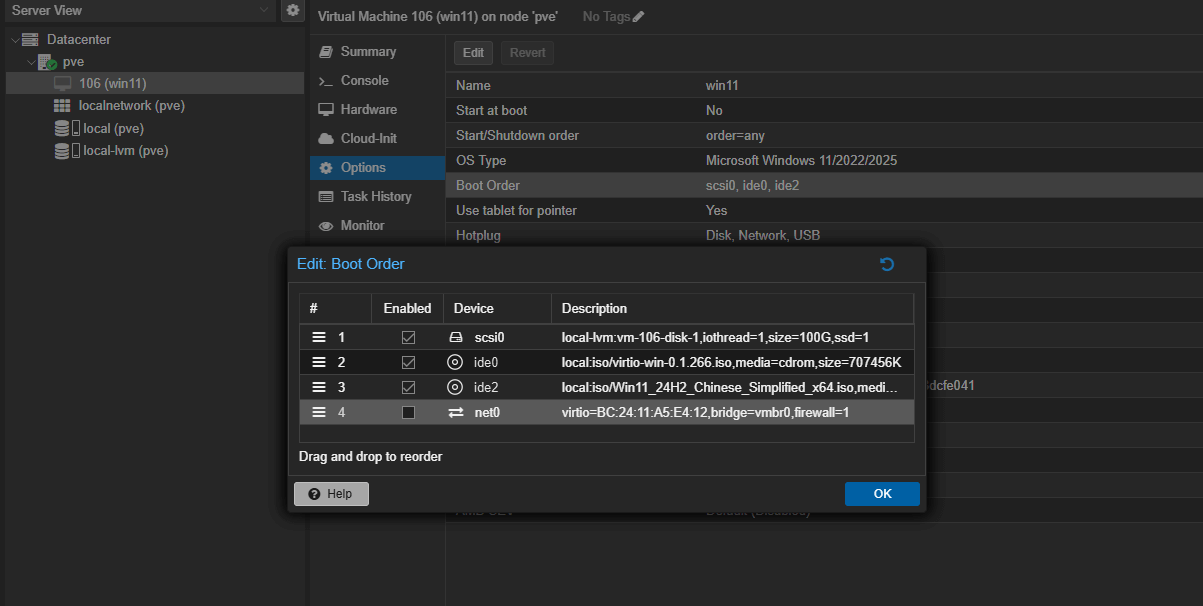The image size is (1203, 606).
Task: Click the CD-ROM icon for ide0
Action: [x=455, y=362]
